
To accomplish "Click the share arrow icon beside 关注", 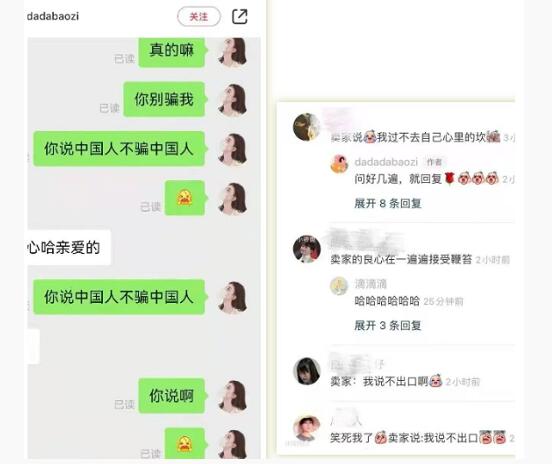I will tap(240, 17).
